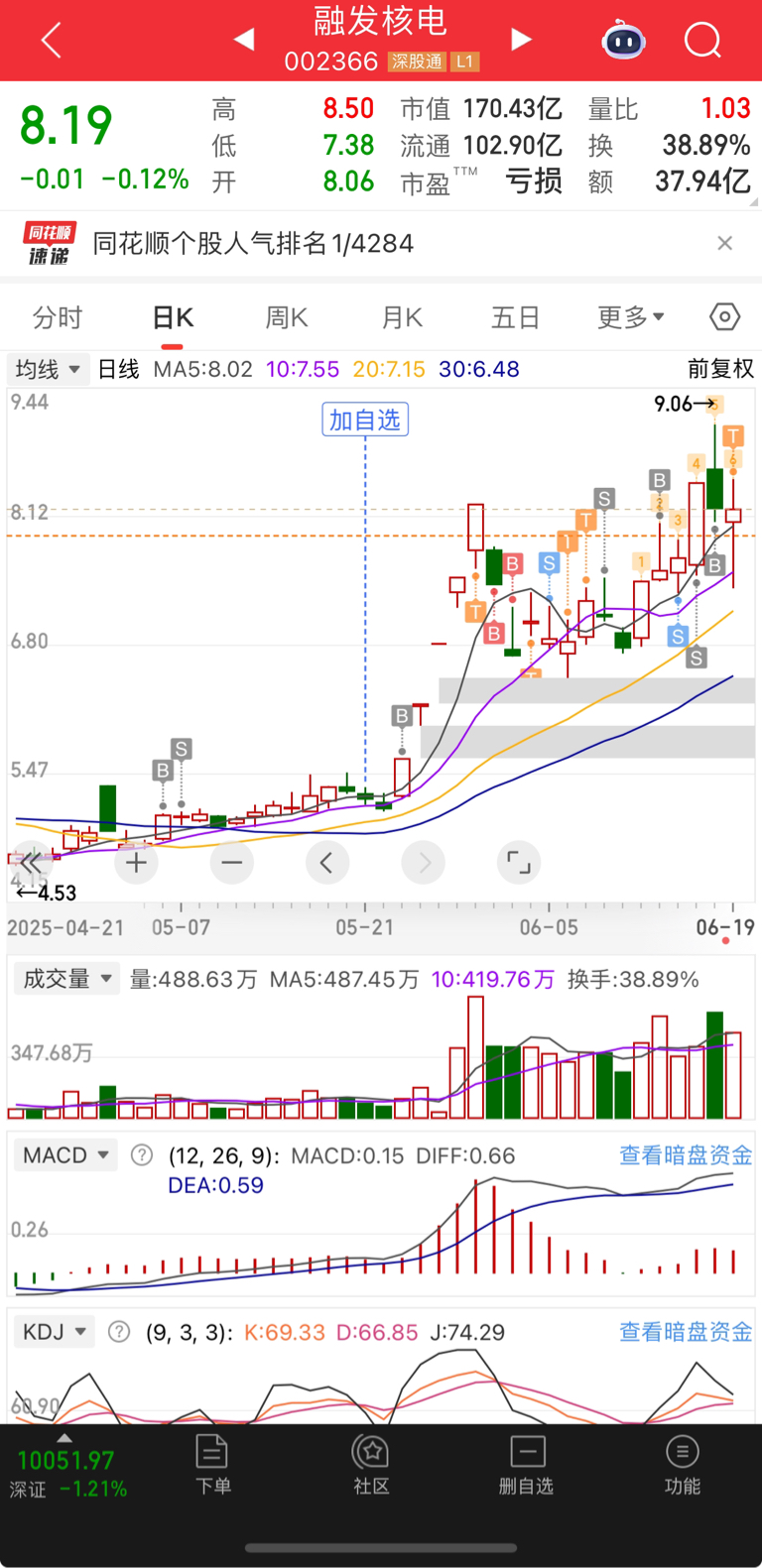Image resolution: width=762 pixels, height=1568 pixels.
Task: Switch to 月K tab
Action: point(402,317)
